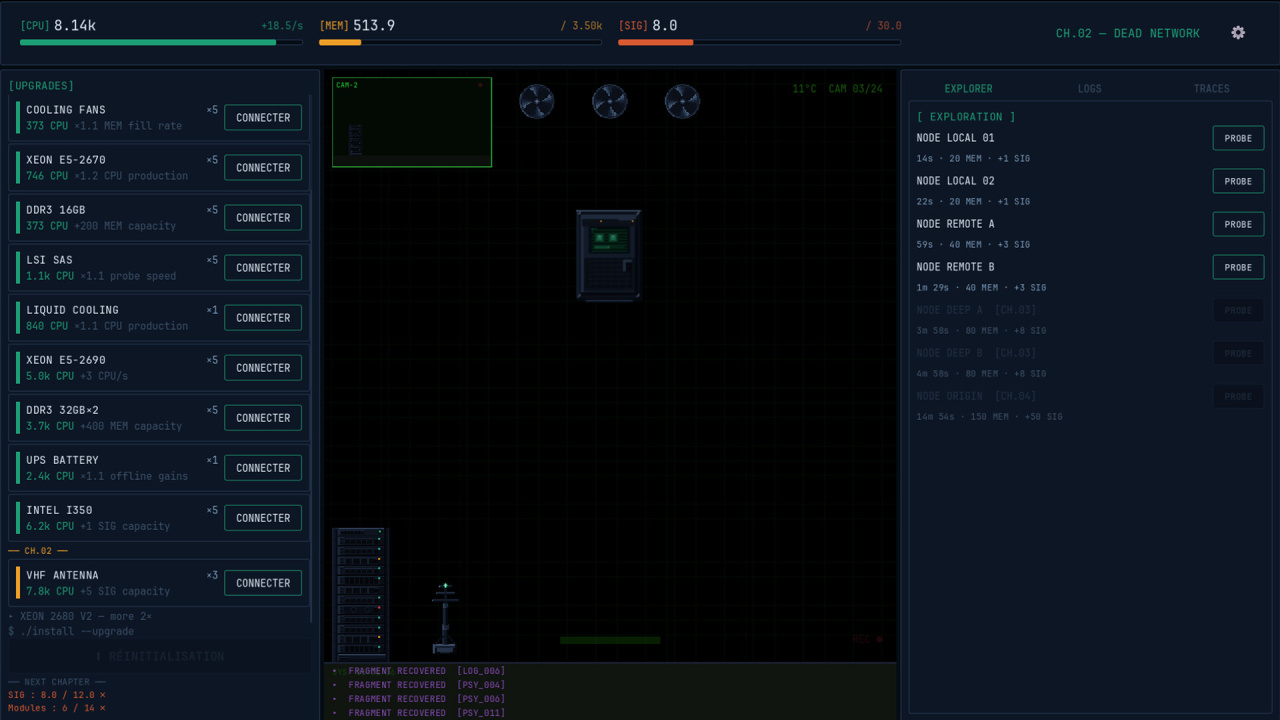
Task: Probe Node Local 02
Action: [1238, 181]
